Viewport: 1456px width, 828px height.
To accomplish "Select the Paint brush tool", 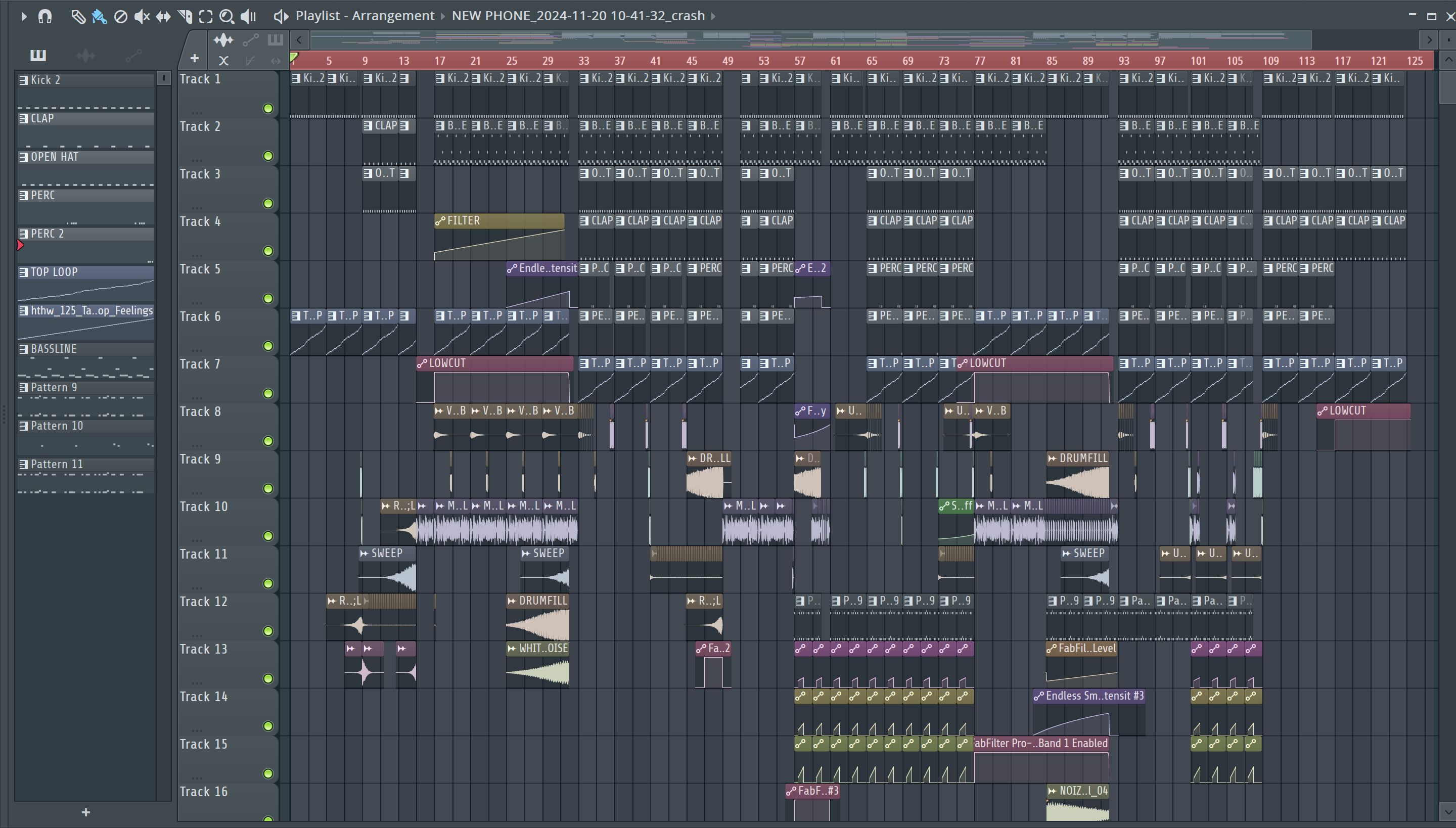I will click(x=100, y=17).
